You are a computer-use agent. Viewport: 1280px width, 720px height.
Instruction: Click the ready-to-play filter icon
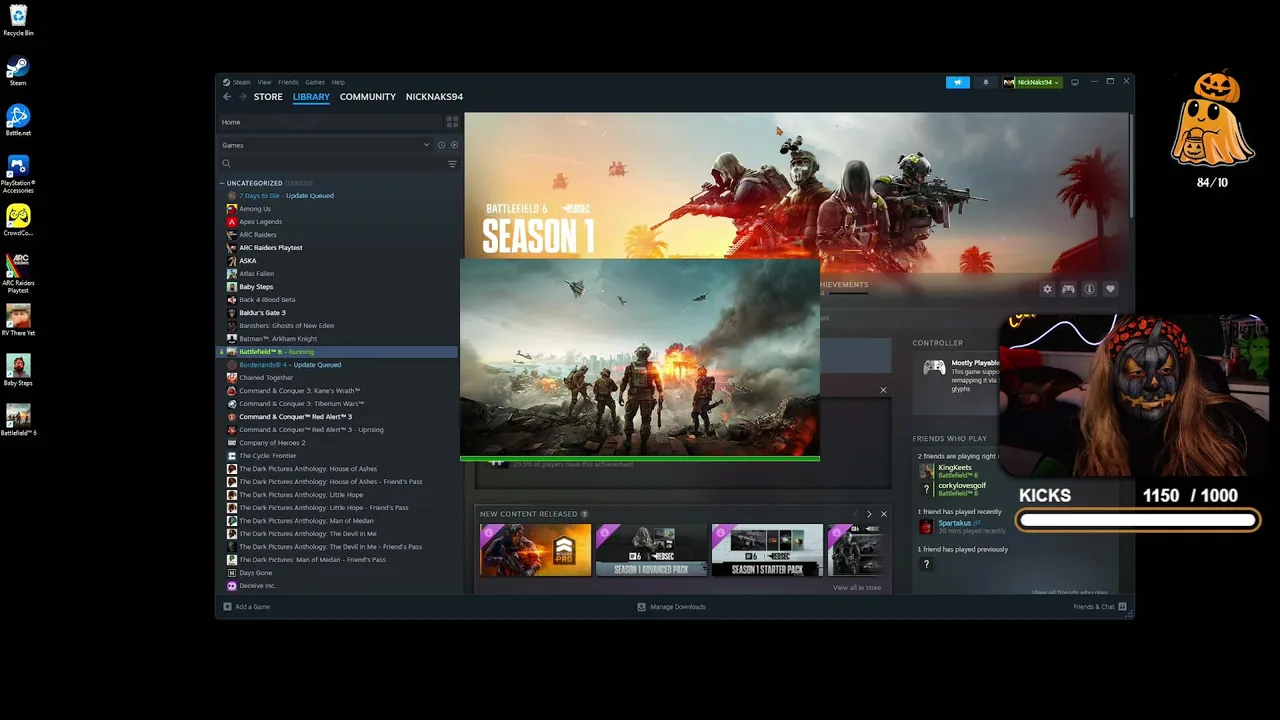coord(454,145)
